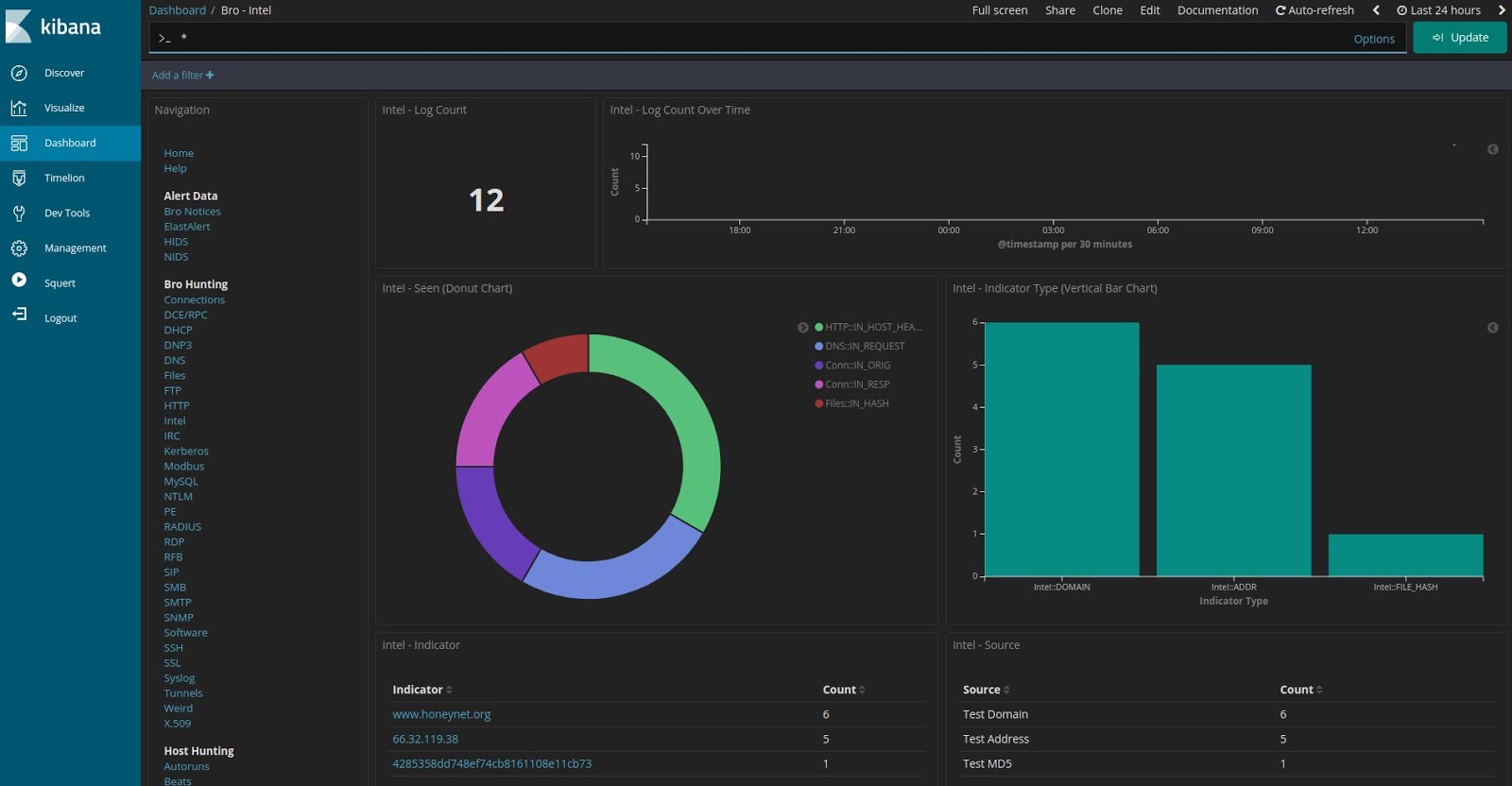1512x786 pixels.
Task: Toggle legend on Log Count Over Time chart
Action: 1492,149
